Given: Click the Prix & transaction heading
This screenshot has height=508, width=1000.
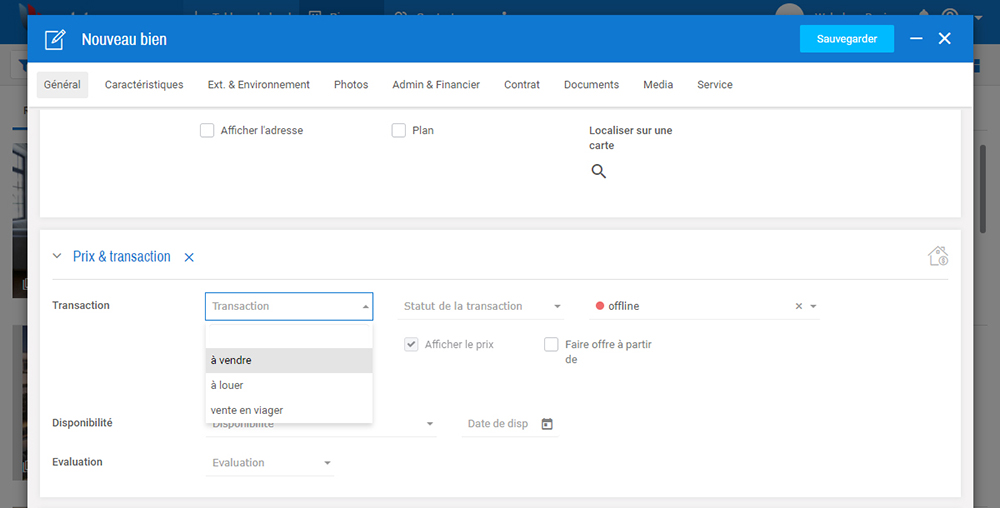Looking at the screenshot, I should (122, 256).
